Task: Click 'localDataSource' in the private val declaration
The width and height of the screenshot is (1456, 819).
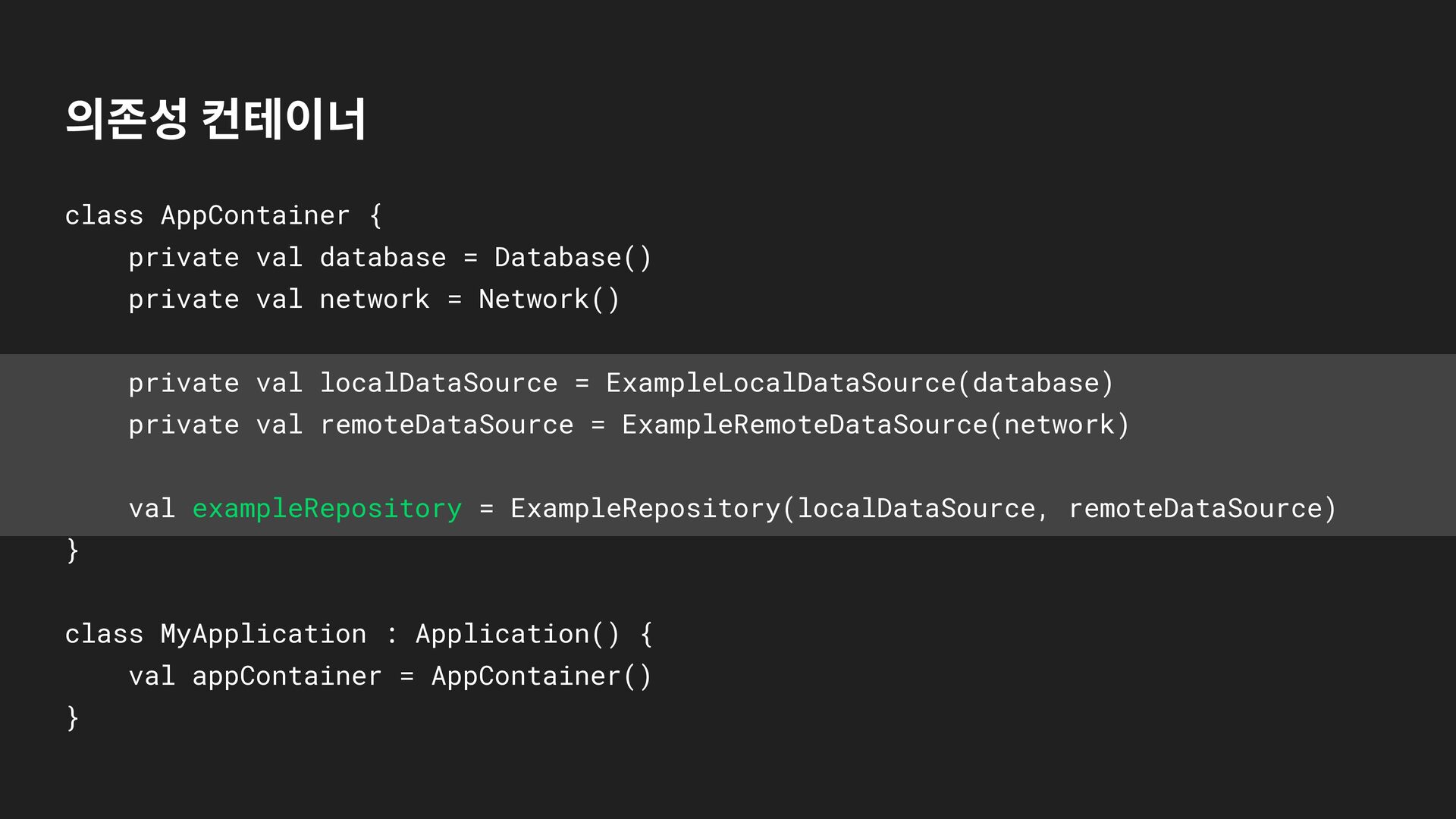Action: click(x=438, y=383)
